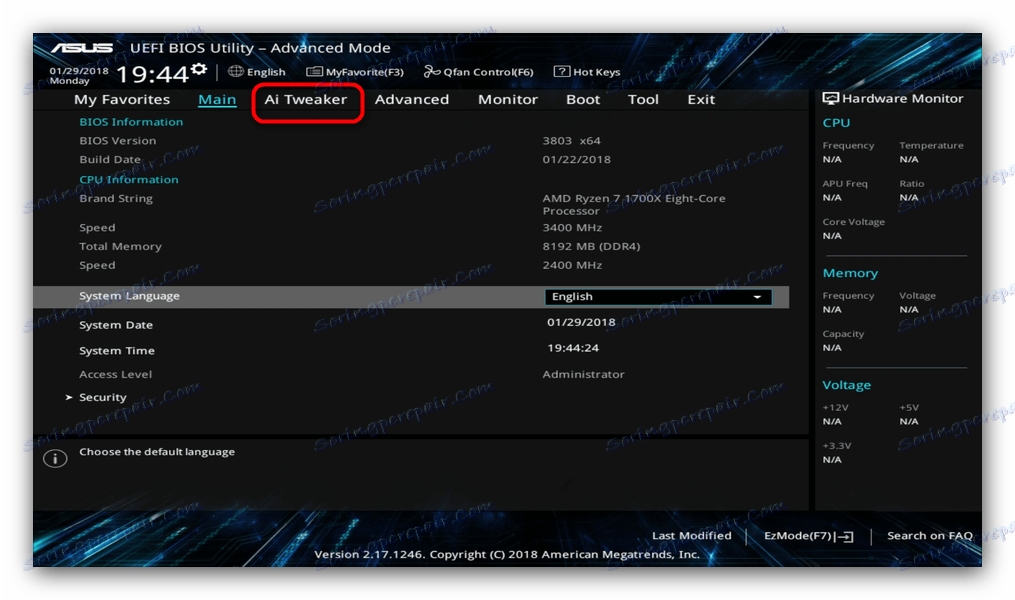Open Qfan Control(F6)
The image size is (1015, 600).
[x=478, y=72]
